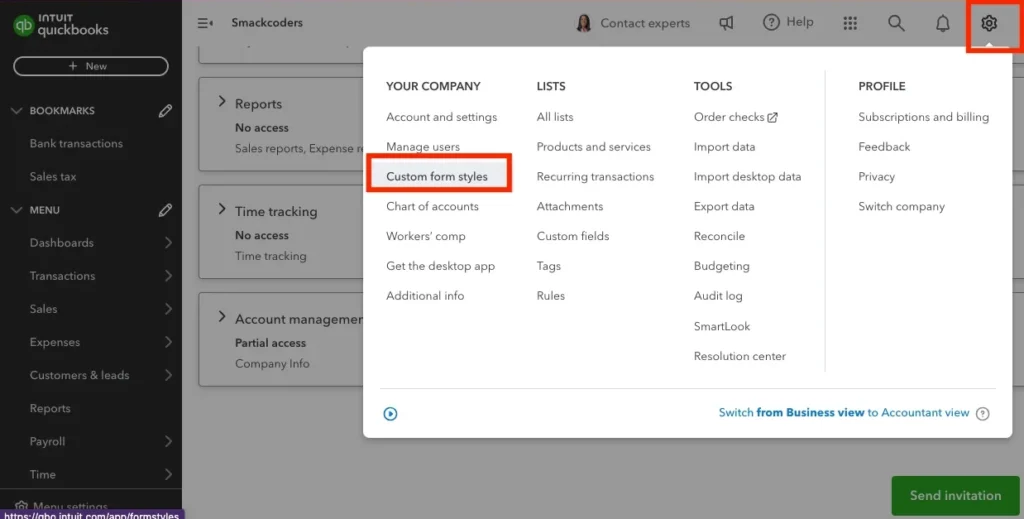Open Privacy under Profile
Image resolution: width=1024 pixels, height=519 pixels.
point(876,177)
